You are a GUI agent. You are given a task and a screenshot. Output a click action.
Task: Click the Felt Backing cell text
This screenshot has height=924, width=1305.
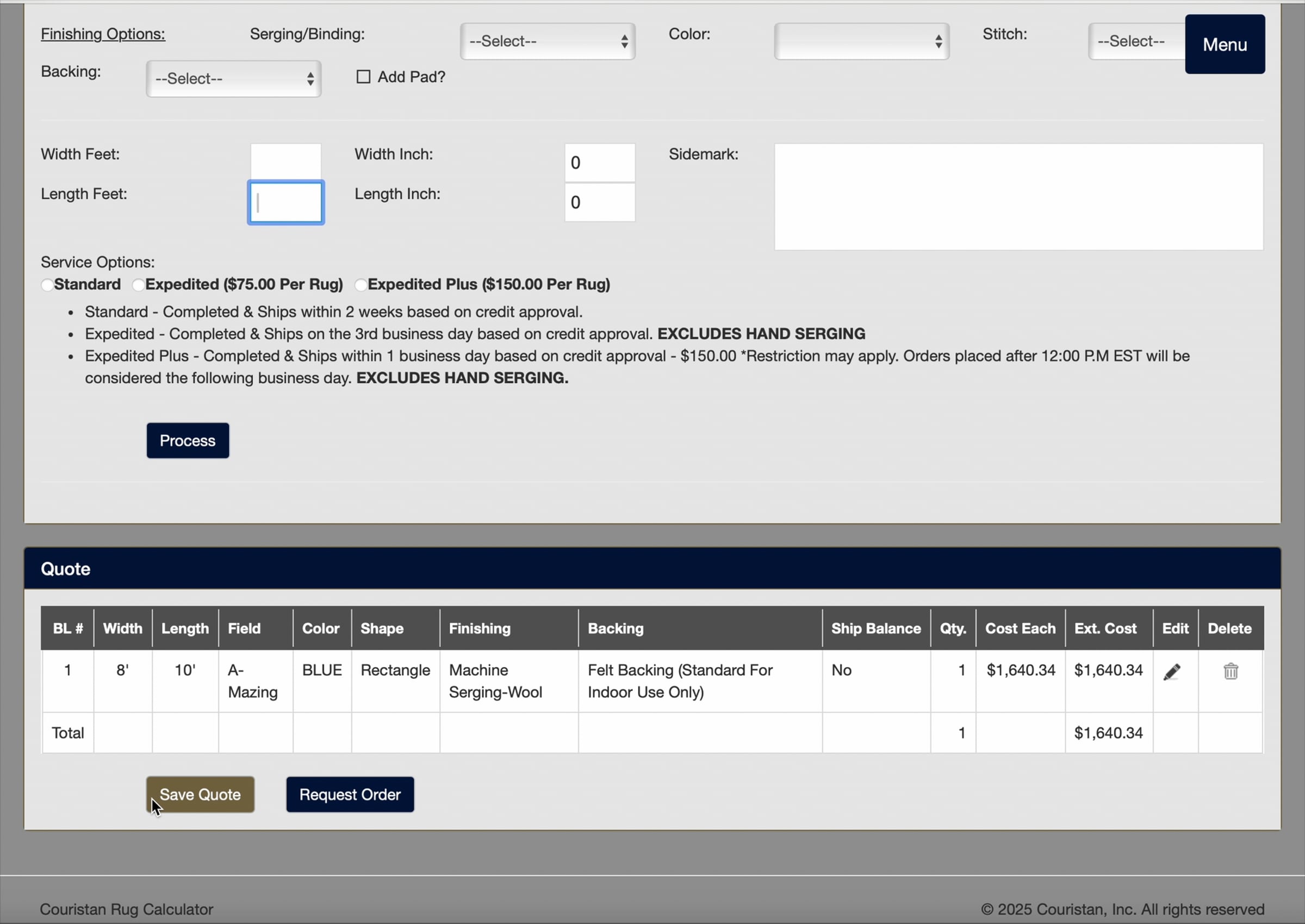[680, 681]
